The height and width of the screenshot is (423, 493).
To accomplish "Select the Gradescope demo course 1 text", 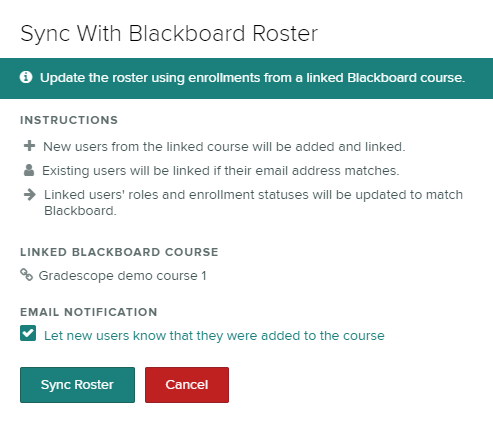I will point(123,276).
